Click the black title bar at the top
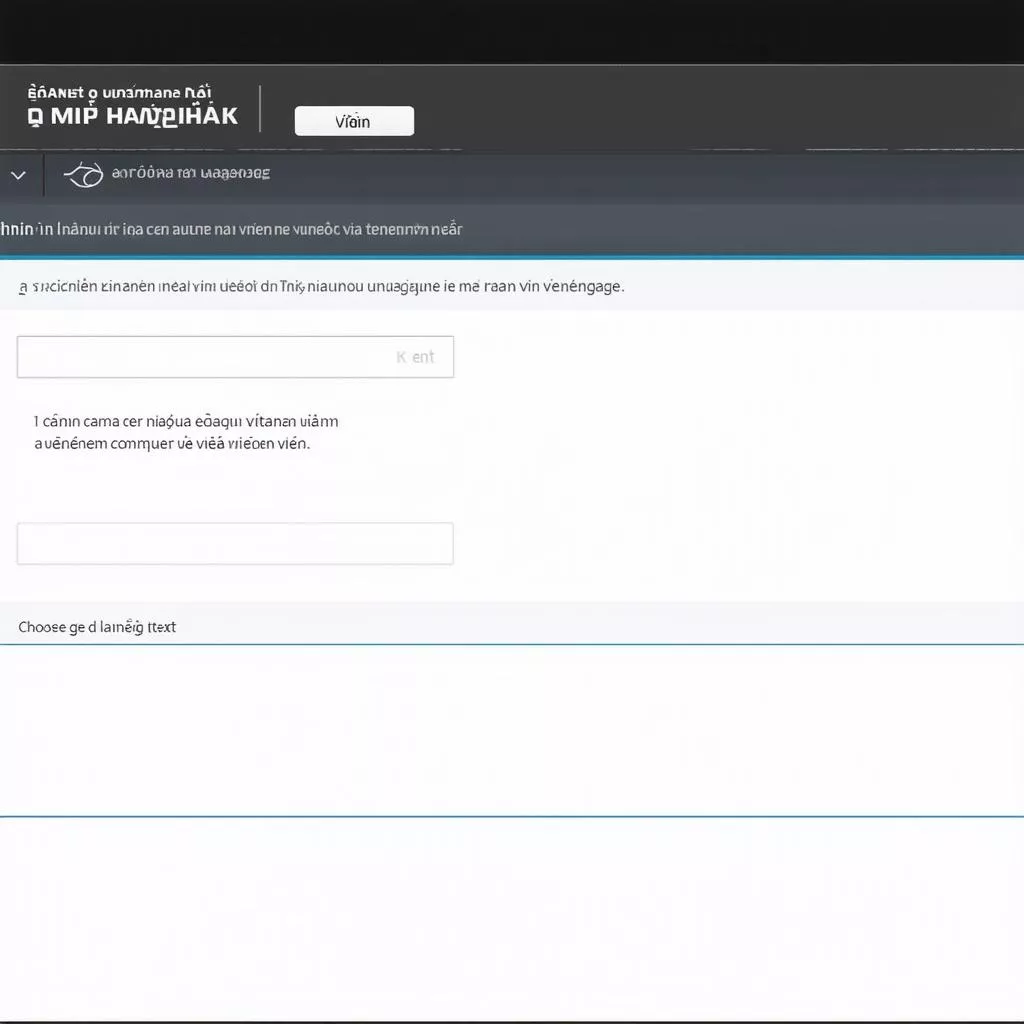The width and height of the screenshot is (1024, 1024). coord(512,30)
